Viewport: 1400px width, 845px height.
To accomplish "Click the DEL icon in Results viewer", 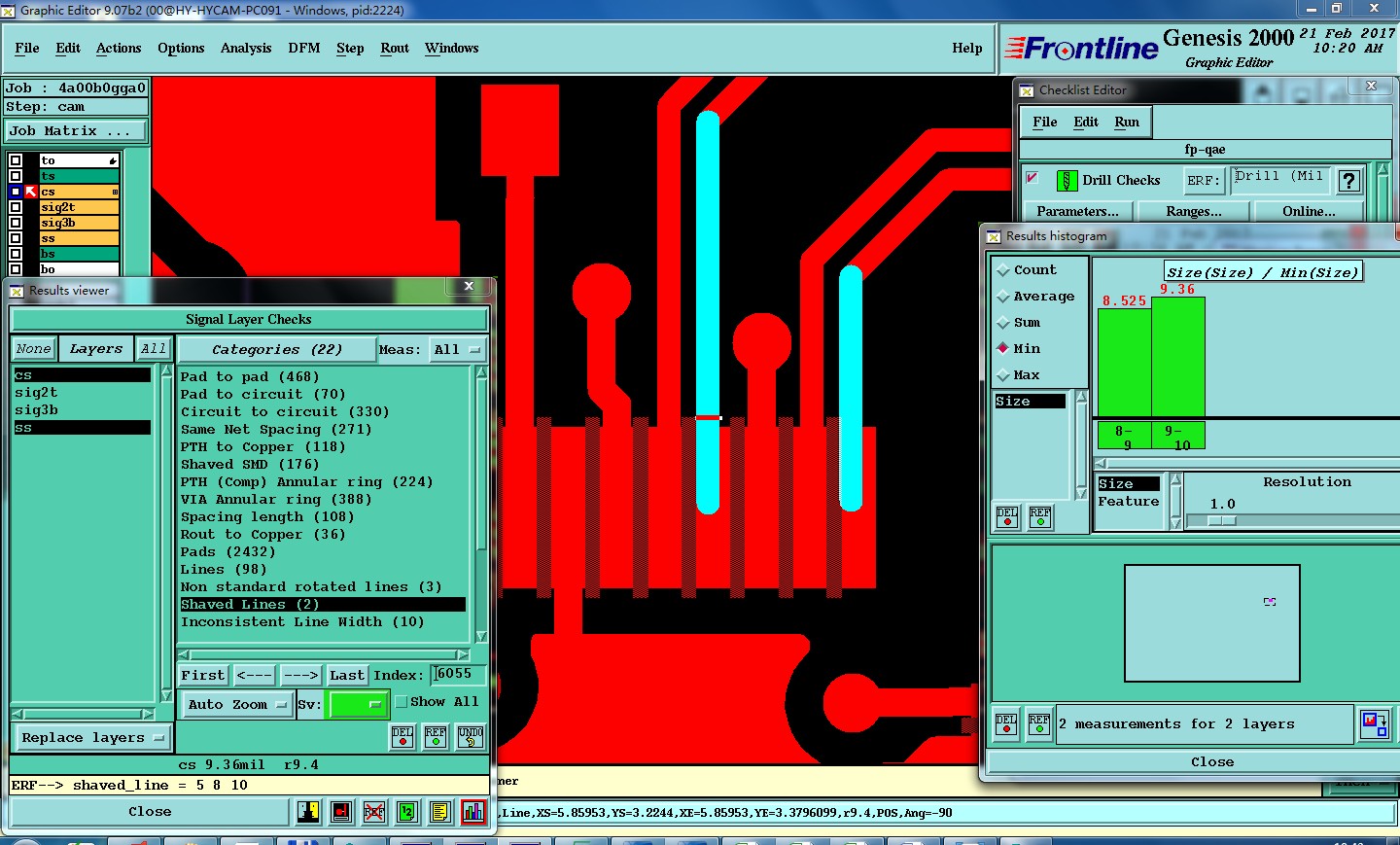I will pos(402,737).
